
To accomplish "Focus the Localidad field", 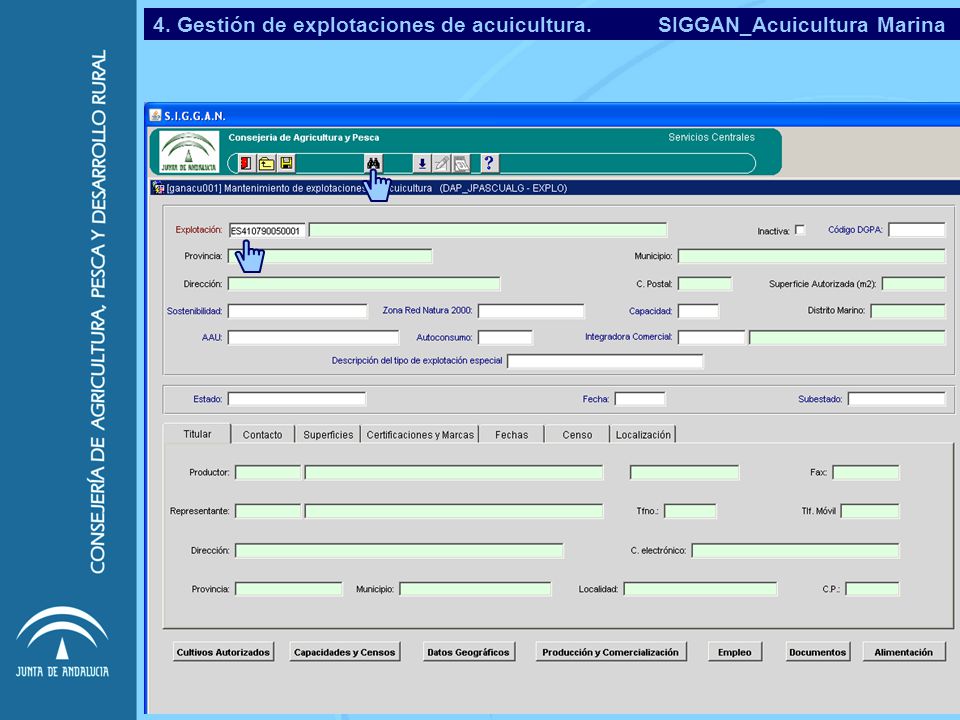I will coord(700,589).
